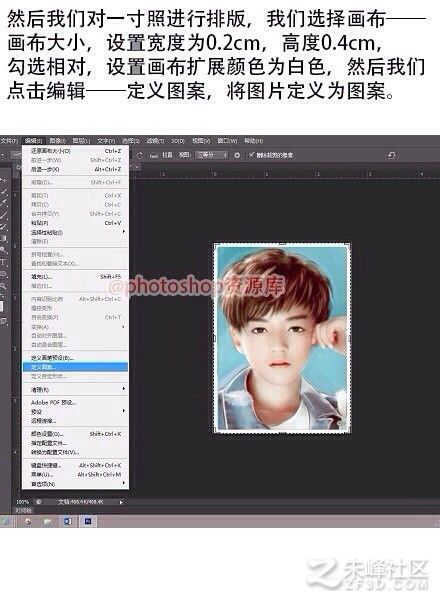
Task: Open the folder icon on the taskbar
Action: (x=47, y=521)
